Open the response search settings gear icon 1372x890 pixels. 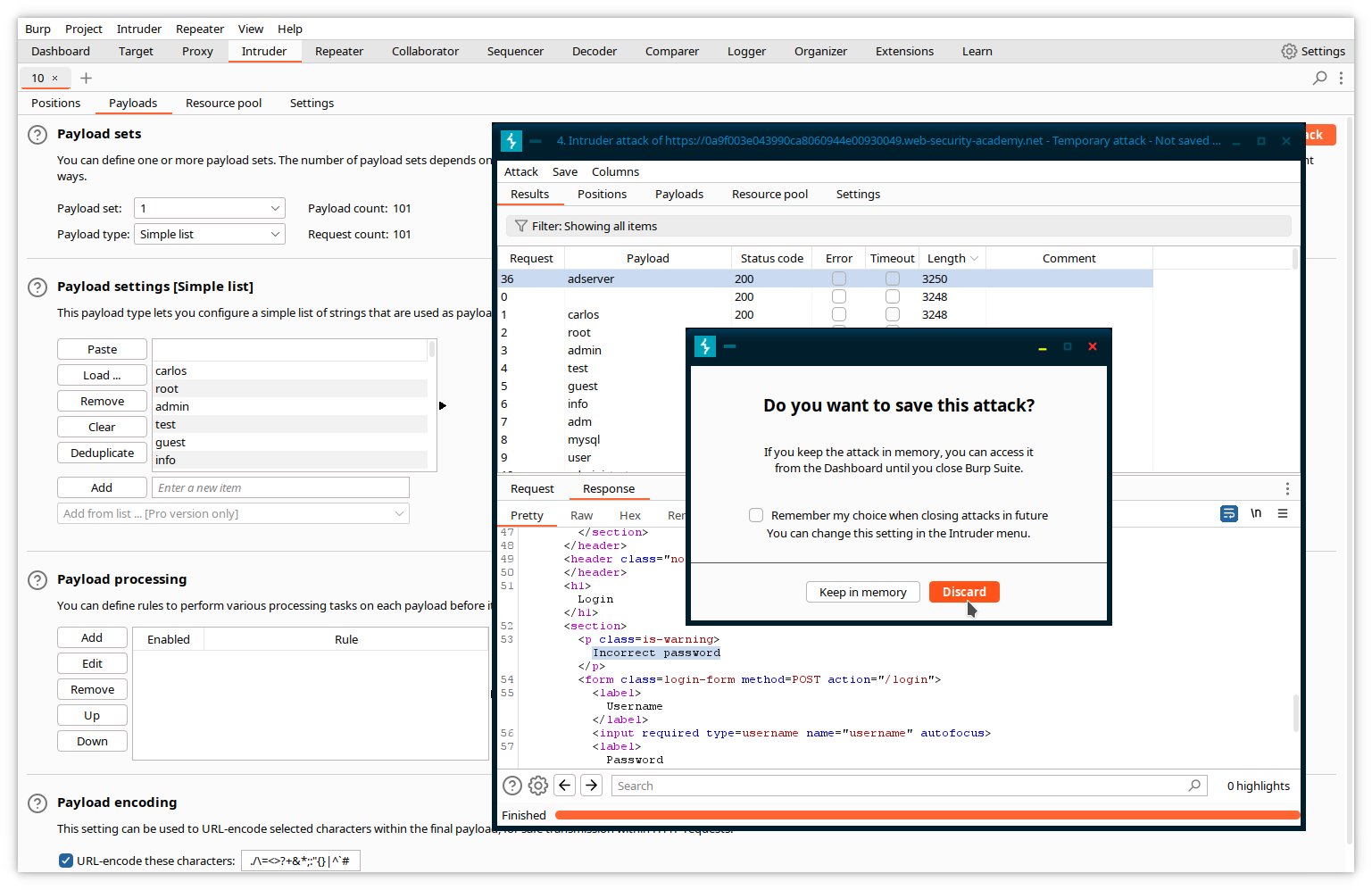pos(538,786)
